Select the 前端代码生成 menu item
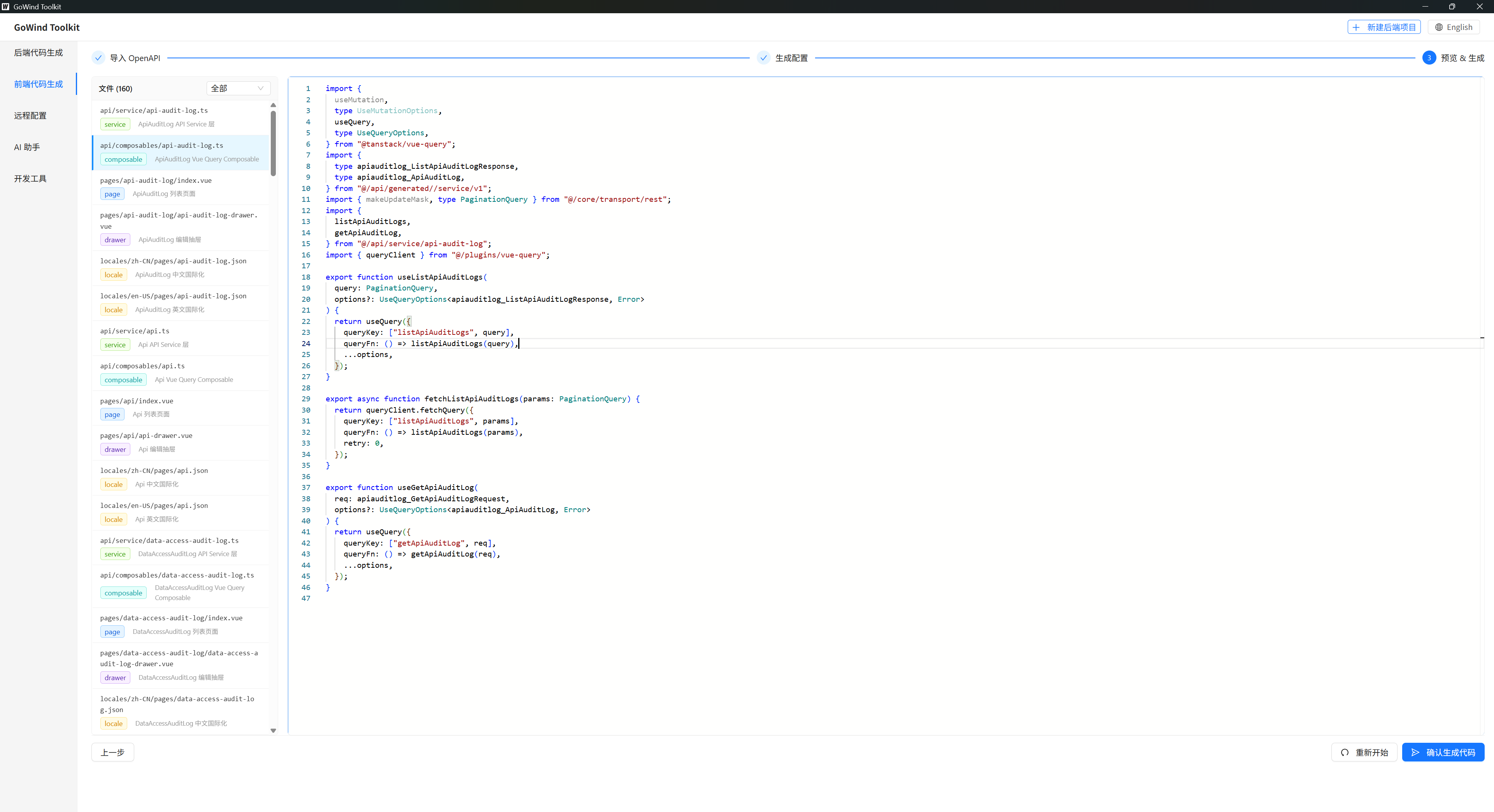1494x812 pixels. click(x=38, y=84)
